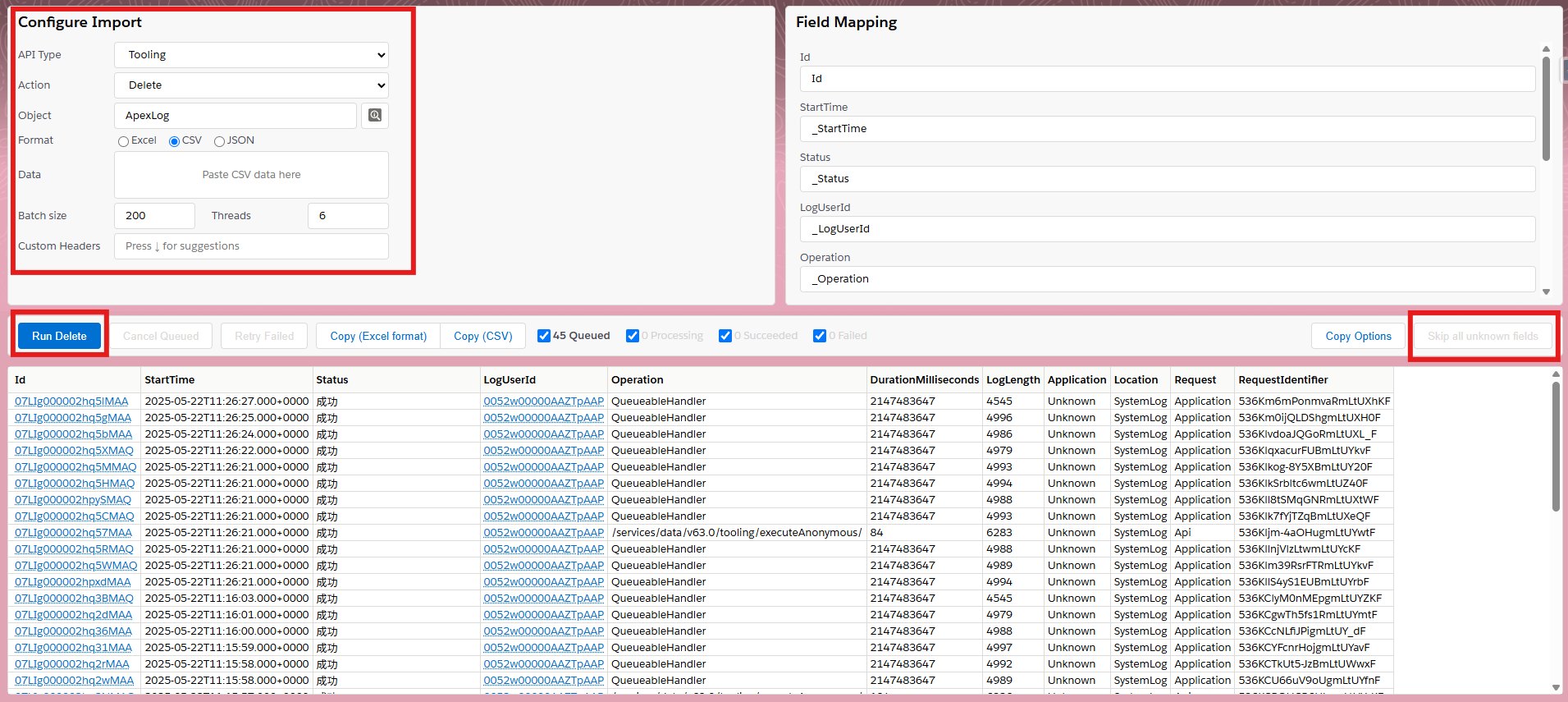Image resolution: width=1568 pixels, height=702 pixels.
Task: Click the LogLength value 6283
Action: tap(1013, 533)
